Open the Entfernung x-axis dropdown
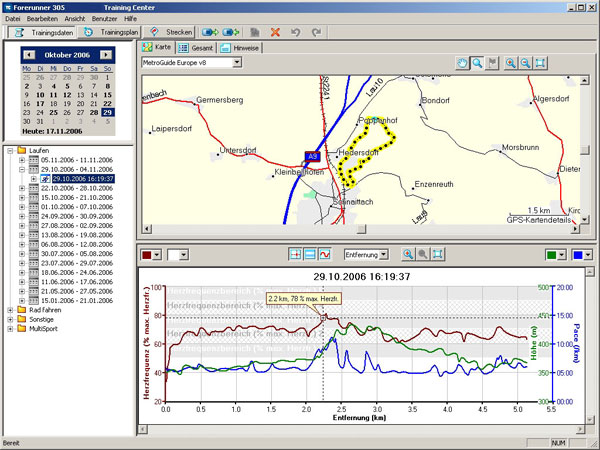Screen dimensions: 600x450 click(383, 255)
